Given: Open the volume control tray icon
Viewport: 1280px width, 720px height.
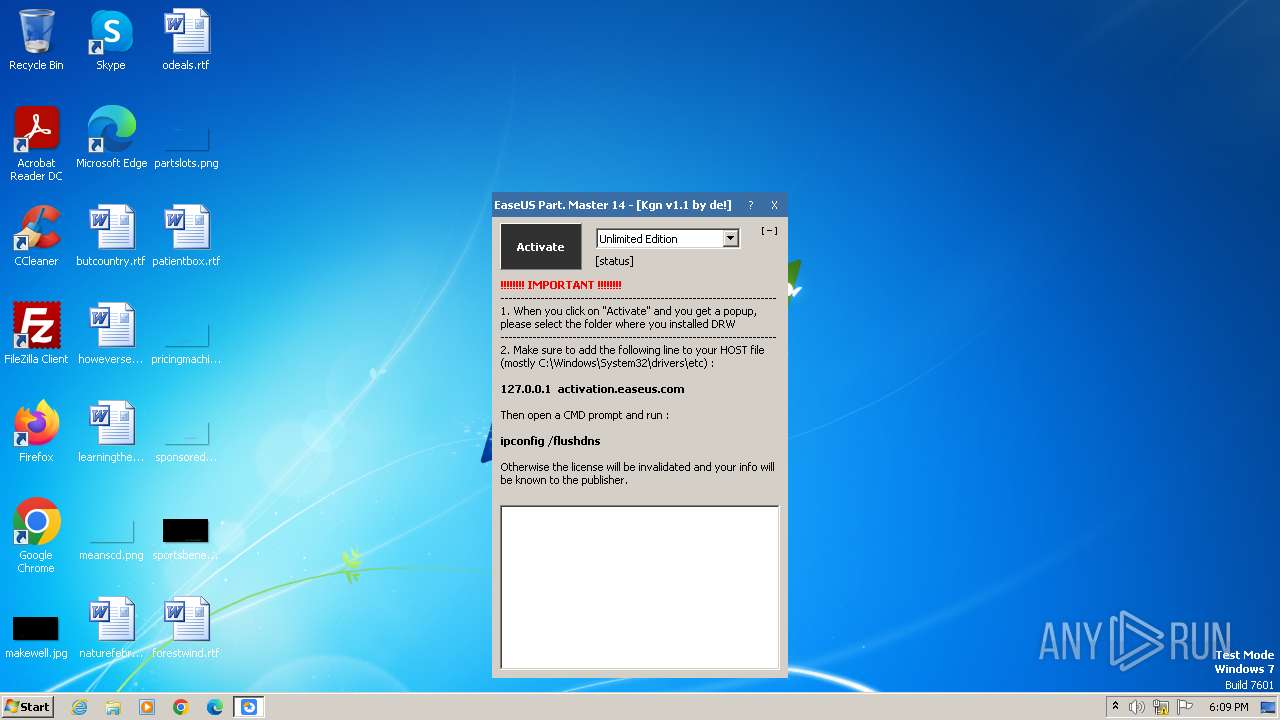Looking at the screenshot, I should [1137, 707].
